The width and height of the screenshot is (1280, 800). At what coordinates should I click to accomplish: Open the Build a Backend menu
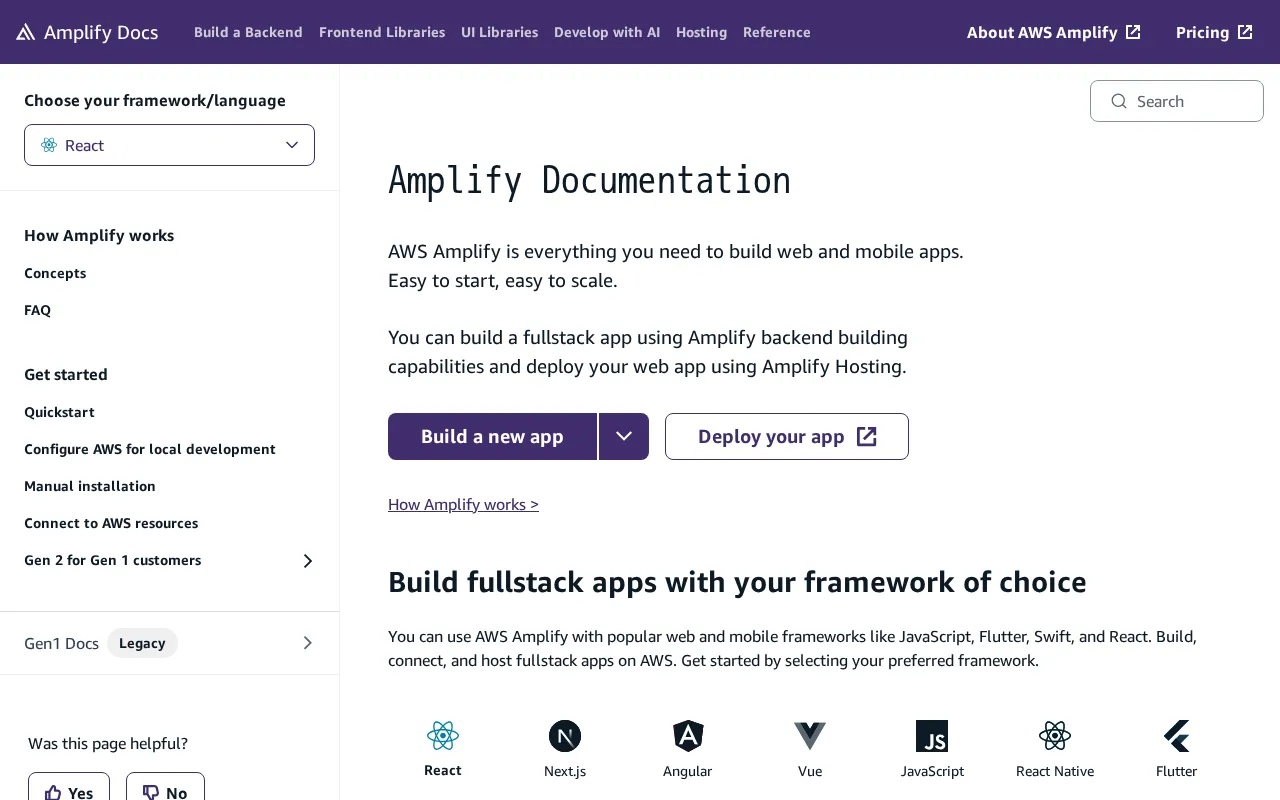(x=248, y=32)
